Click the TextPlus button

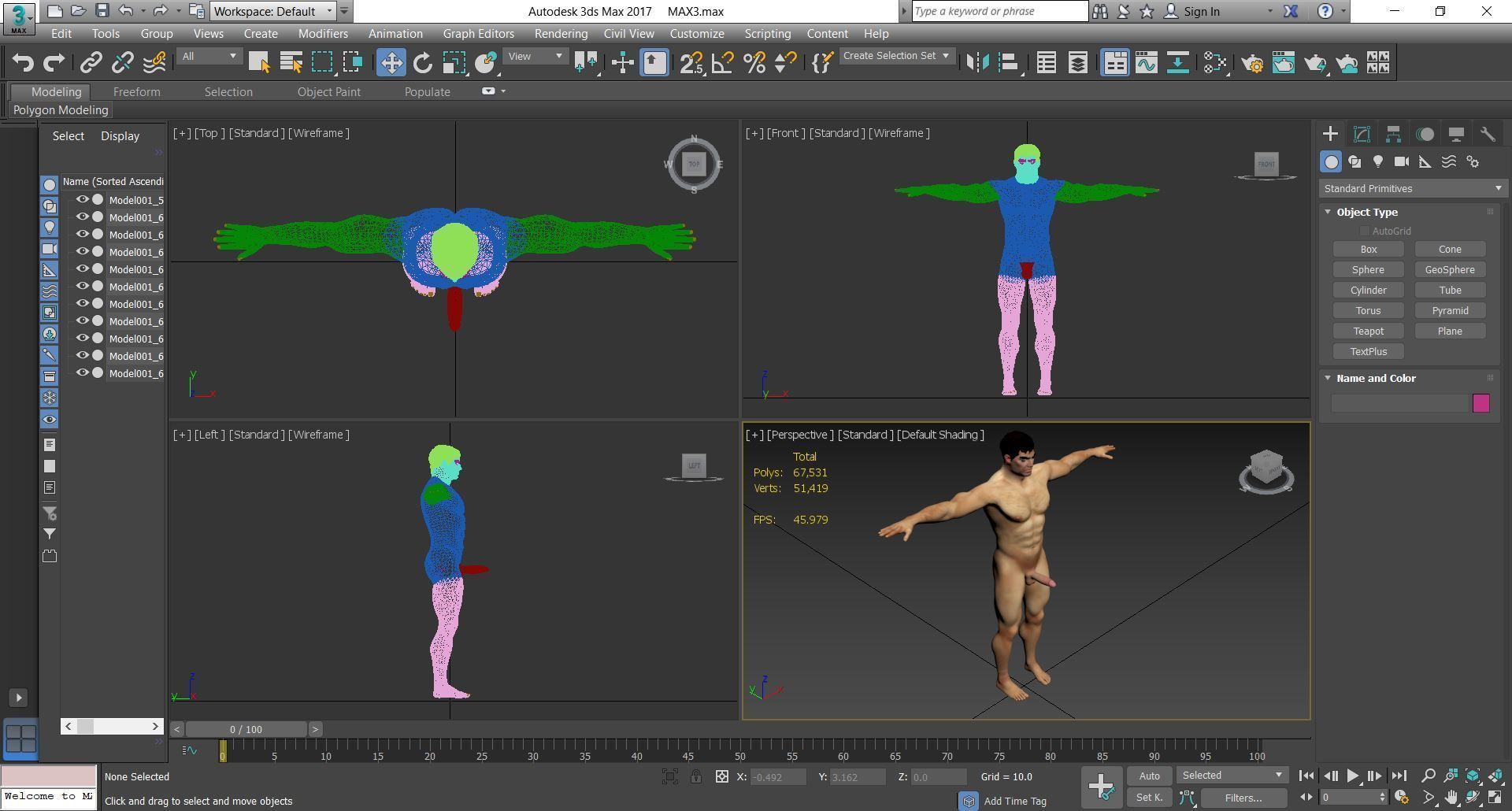[x=1369, y=352]
